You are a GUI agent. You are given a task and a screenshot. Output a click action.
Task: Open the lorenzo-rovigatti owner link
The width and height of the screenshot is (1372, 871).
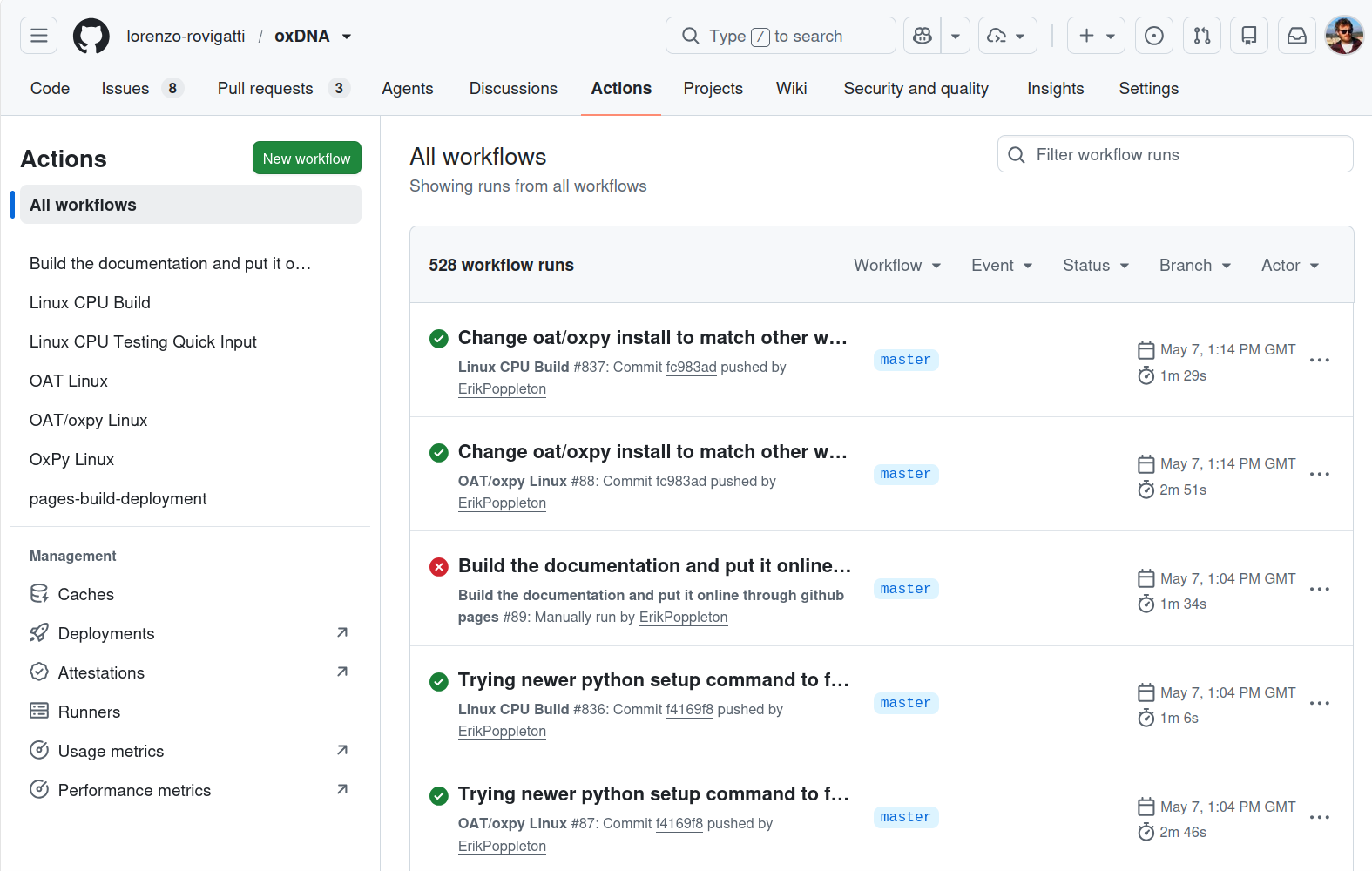click(x=186, y=36)
